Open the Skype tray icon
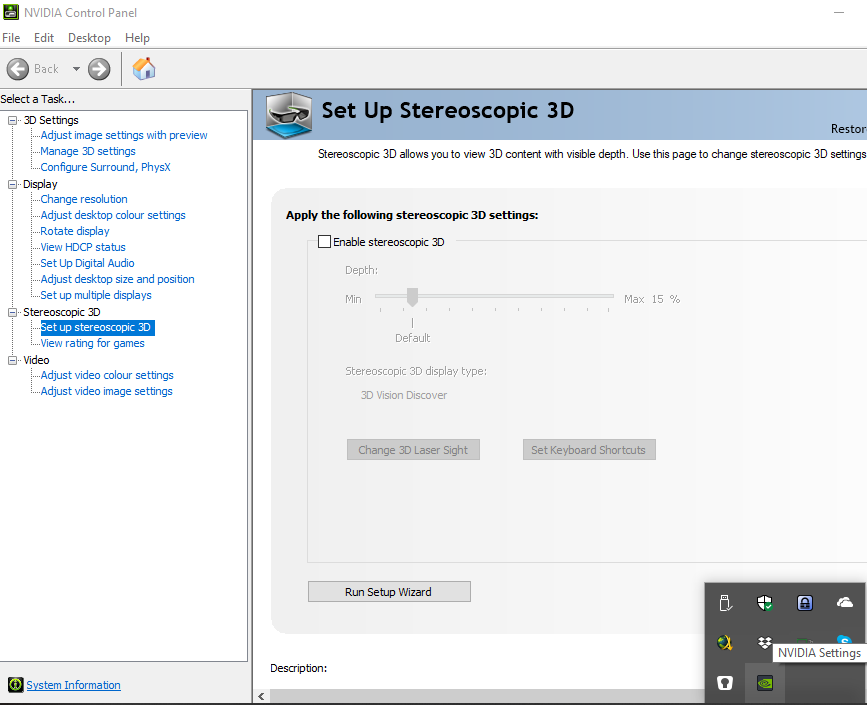The image size is (867, 705). point(844,640)
